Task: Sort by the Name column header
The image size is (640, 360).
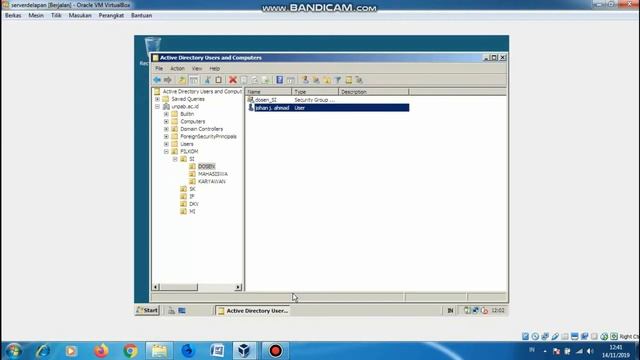Action: tap(269, 92)
